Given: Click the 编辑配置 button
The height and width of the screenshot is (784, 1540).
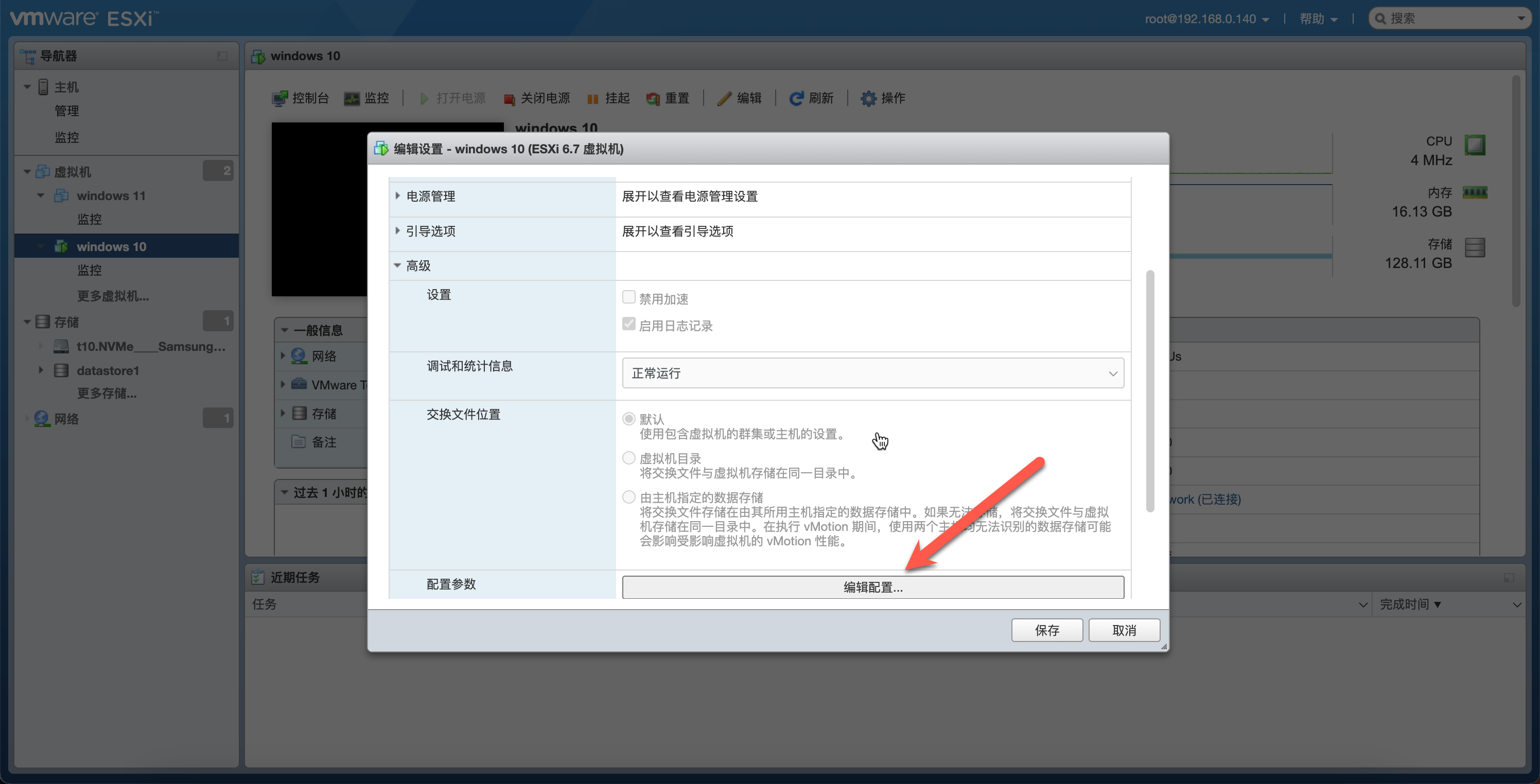Looking at the screenshot, I should [872, 587].
